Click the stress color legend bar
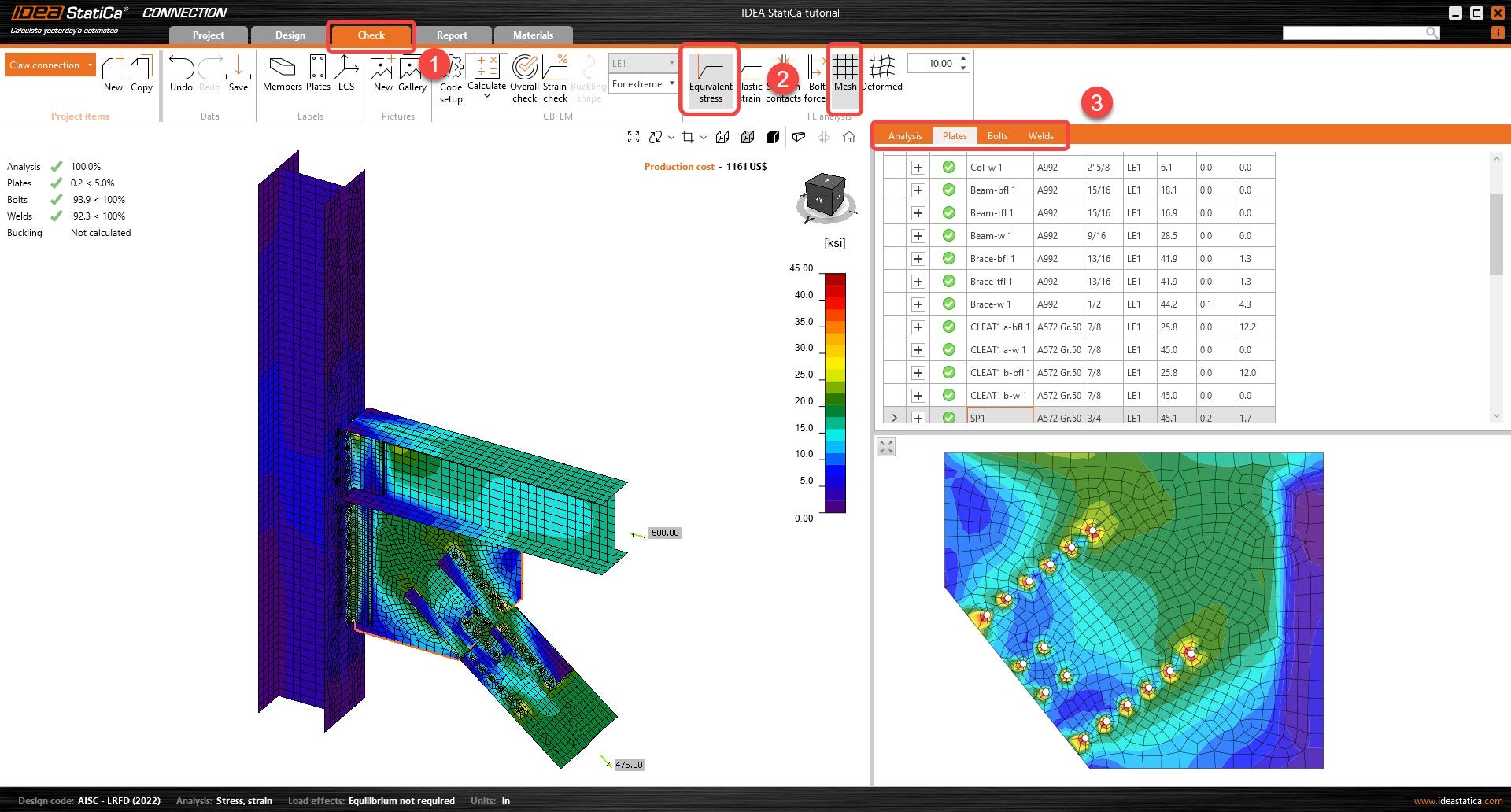Screen dimensions: 1511x812 click(x=834, y=393)
